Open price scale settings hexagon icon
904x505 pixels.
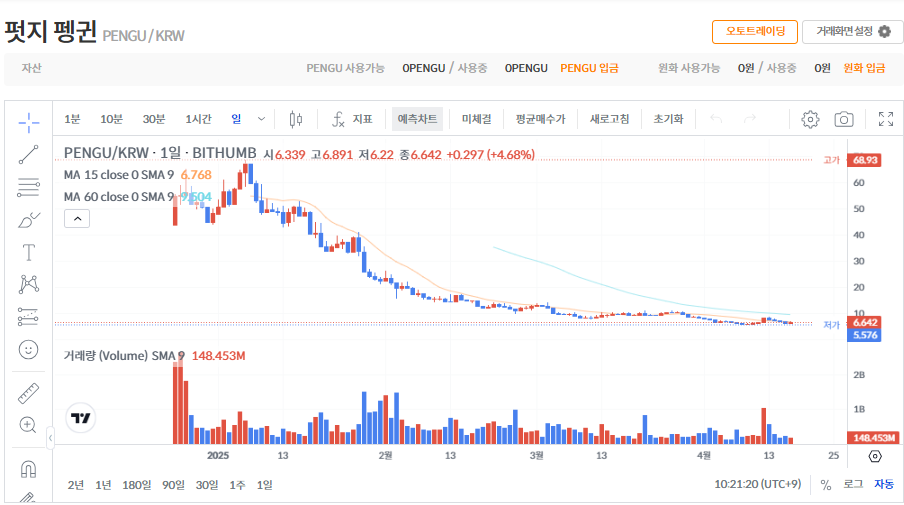click(x=875, y=457)
